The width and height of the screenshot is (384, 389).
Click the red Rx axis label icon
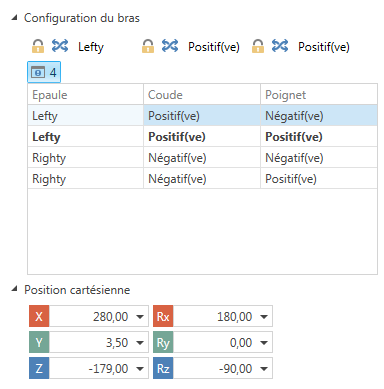[163, 316]
